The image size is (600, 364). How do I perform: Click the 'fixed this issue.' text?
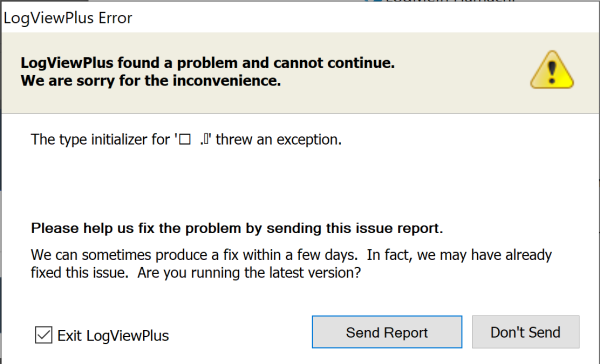point(80,273)
